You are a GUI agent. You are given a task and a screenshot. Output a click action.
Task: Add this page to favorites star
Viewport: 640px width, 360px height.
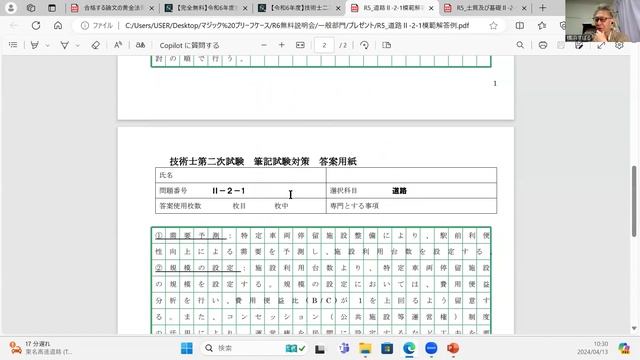[493, 25]
